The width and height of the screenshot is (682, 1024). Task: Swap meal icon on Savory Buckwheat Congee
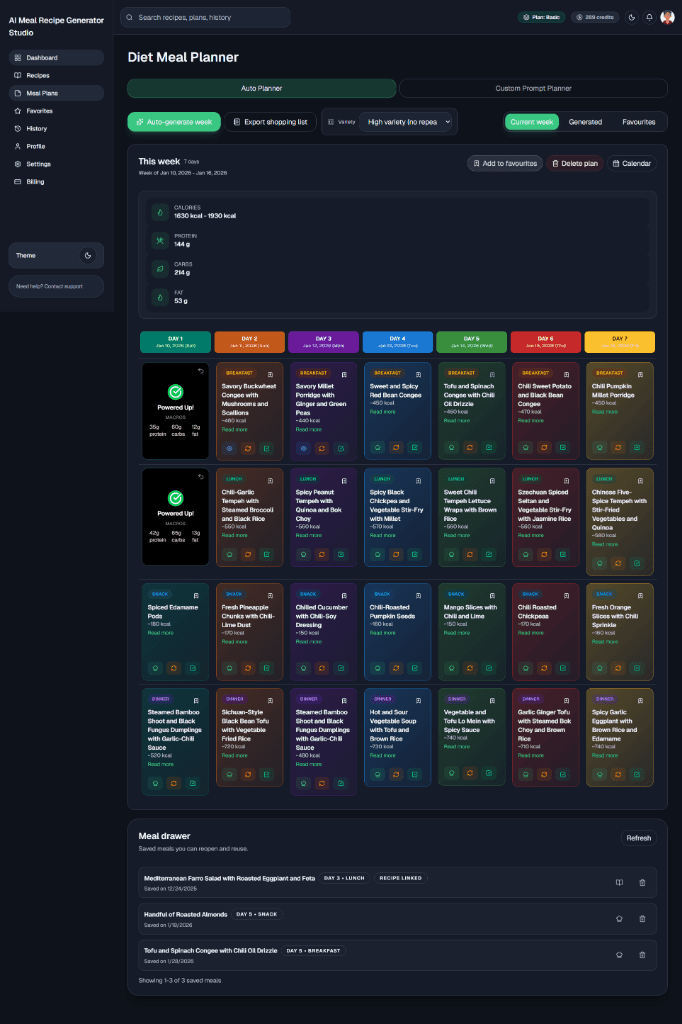[248, 449]
